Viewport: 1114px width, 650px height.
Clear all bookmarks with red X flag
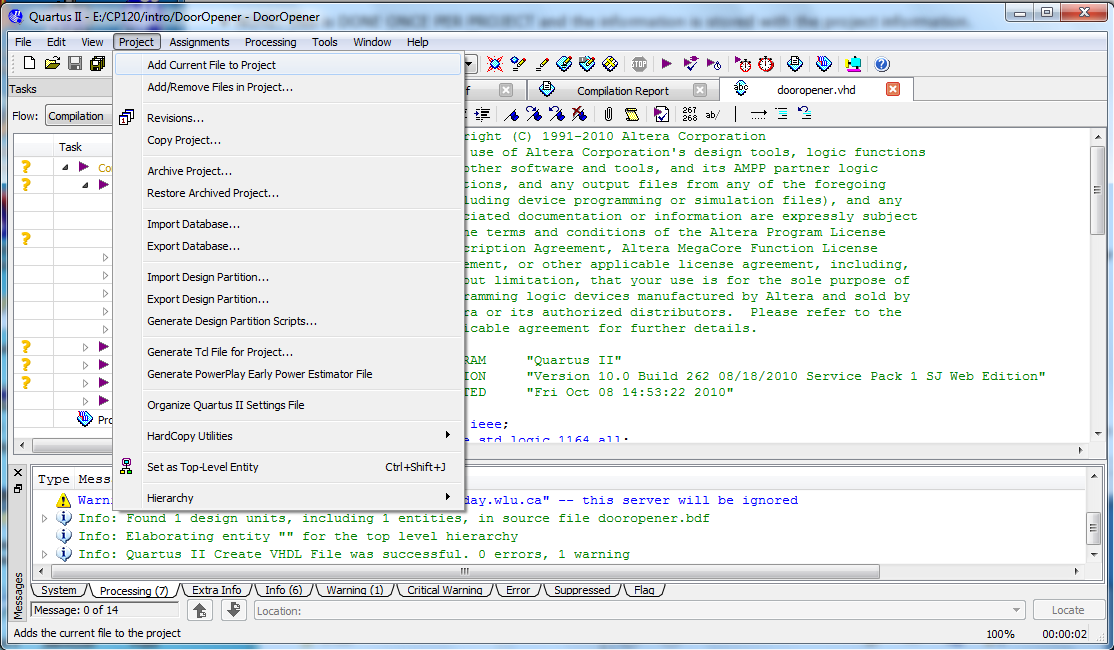[x=579, y=114]
